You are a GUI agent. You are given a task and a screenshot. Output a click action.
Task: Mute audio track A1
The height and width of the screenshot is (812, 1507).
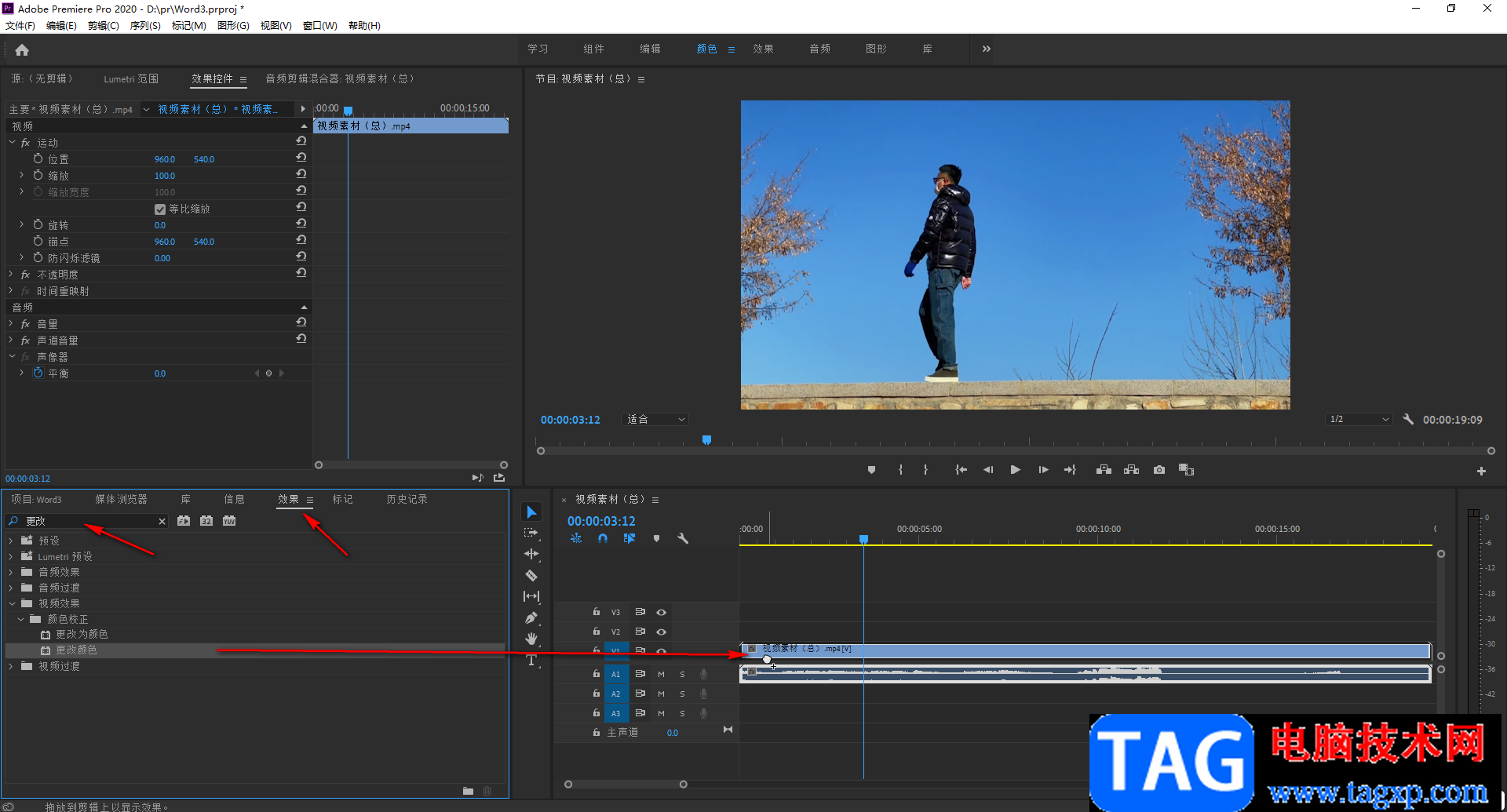(661, 674)
